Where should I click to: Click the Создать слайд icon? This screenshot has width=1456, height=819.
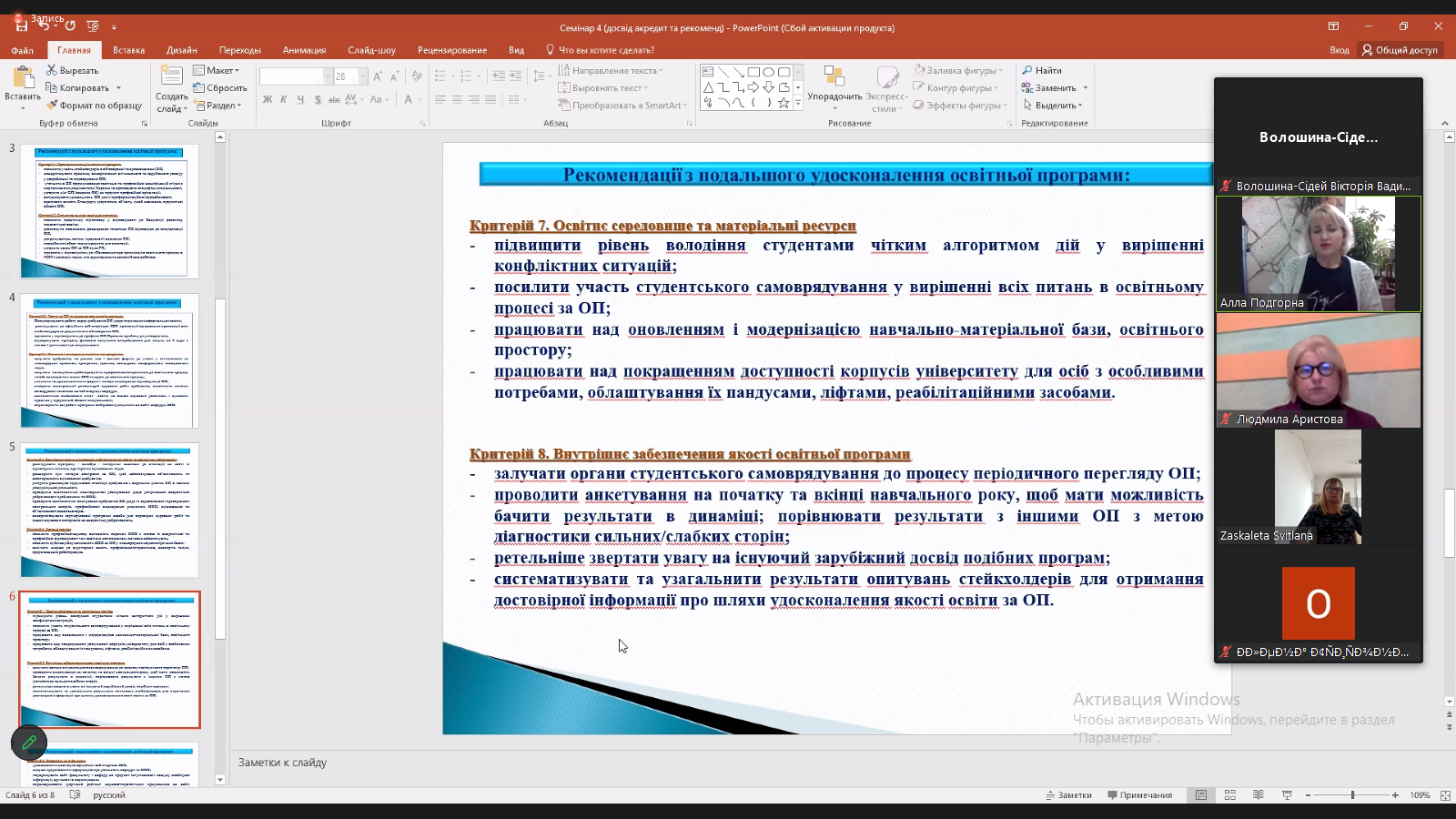click(x=171, y=76)
